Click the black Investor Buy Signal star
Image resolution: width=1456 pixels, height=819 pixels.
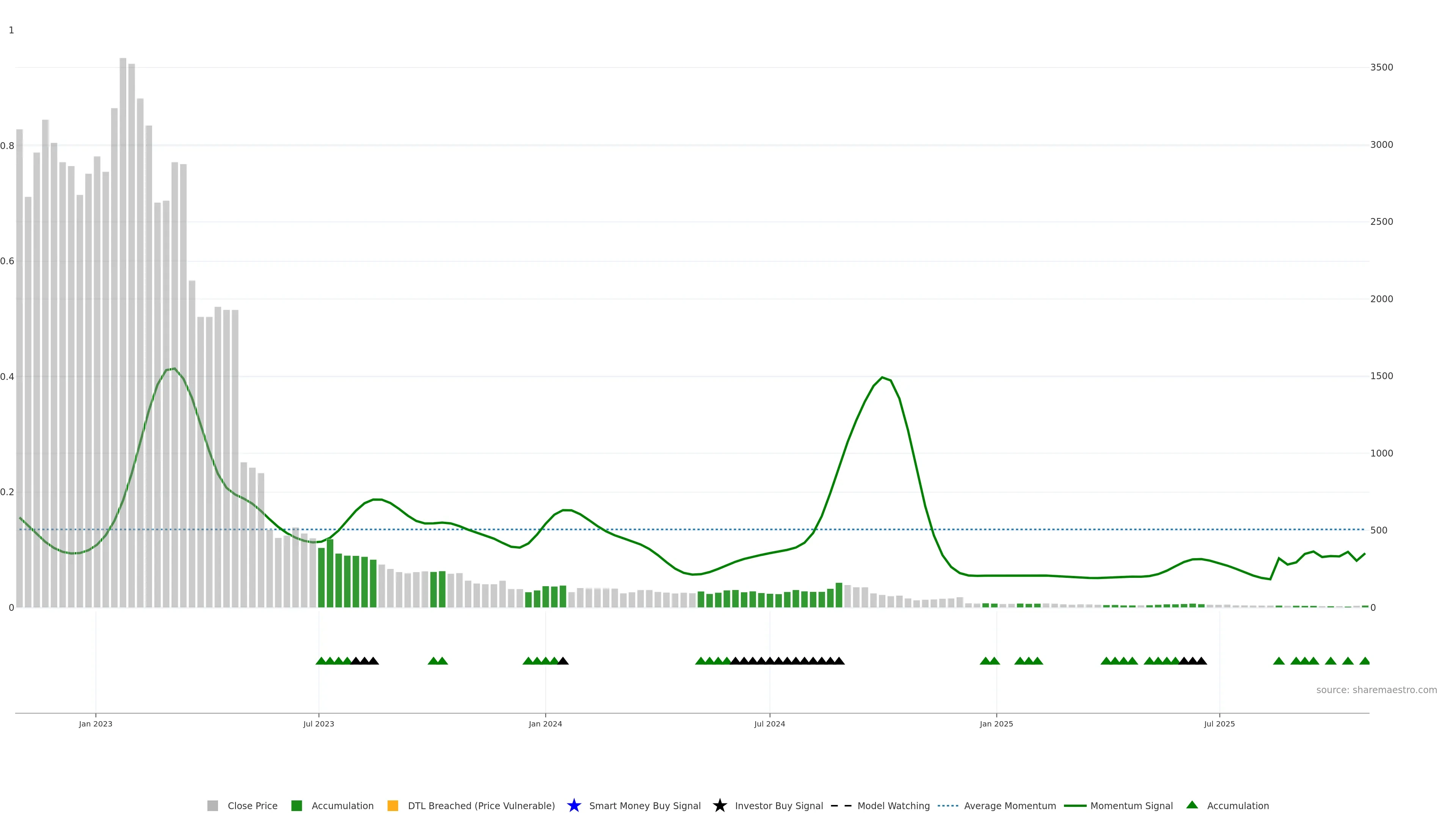pyautogui.click(x=720, y=805)
